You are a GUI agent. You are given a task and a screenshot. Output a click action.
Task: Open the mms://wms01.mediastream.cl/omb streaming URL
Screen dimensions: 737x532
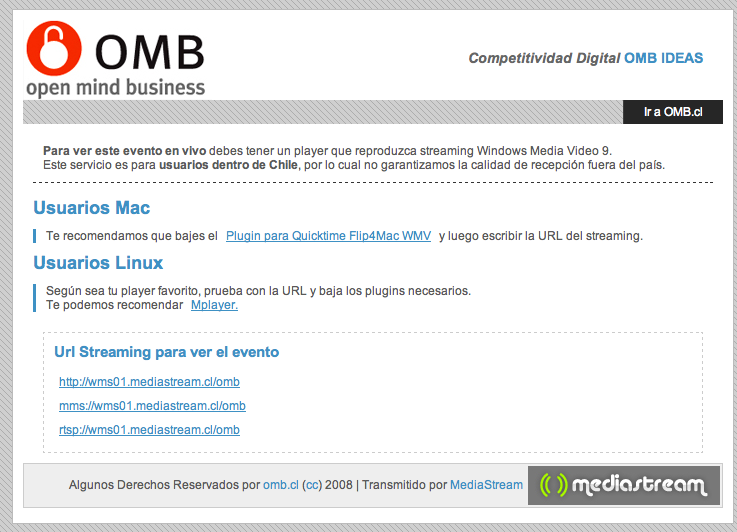152,406
